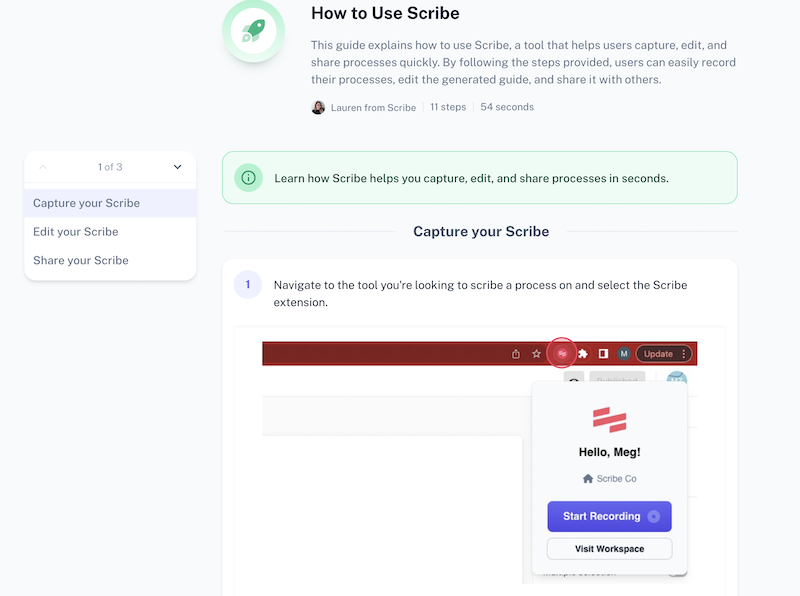Image resolution: width=800 pixels, height=596 pixels.
Task: Open the three-dot menu next to Update
Action: pyautogui.click(x=683, y=353)
